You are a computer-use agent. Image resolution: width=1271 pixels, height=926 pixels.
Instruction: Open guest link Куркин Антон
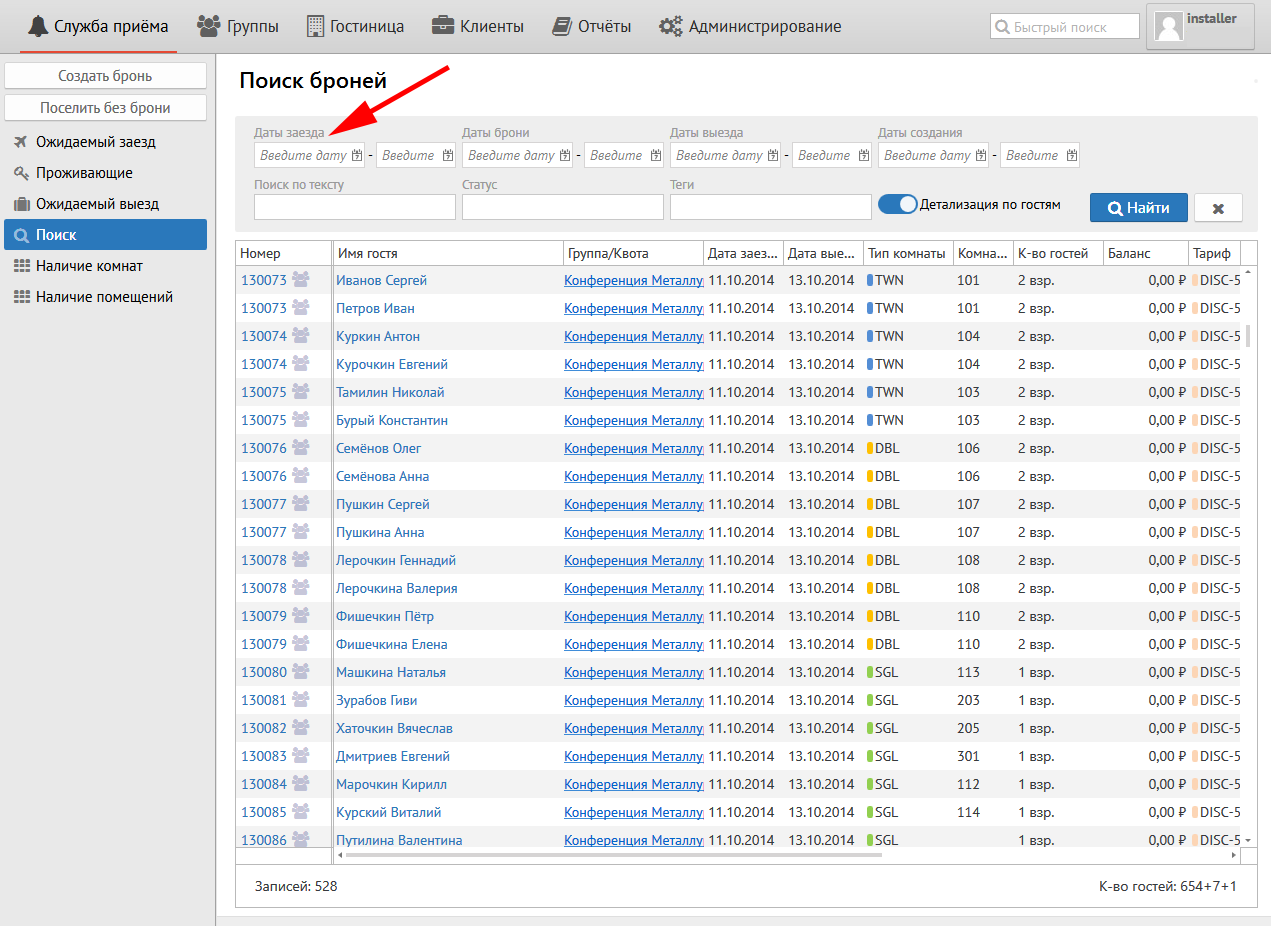[x=378, y=336]
